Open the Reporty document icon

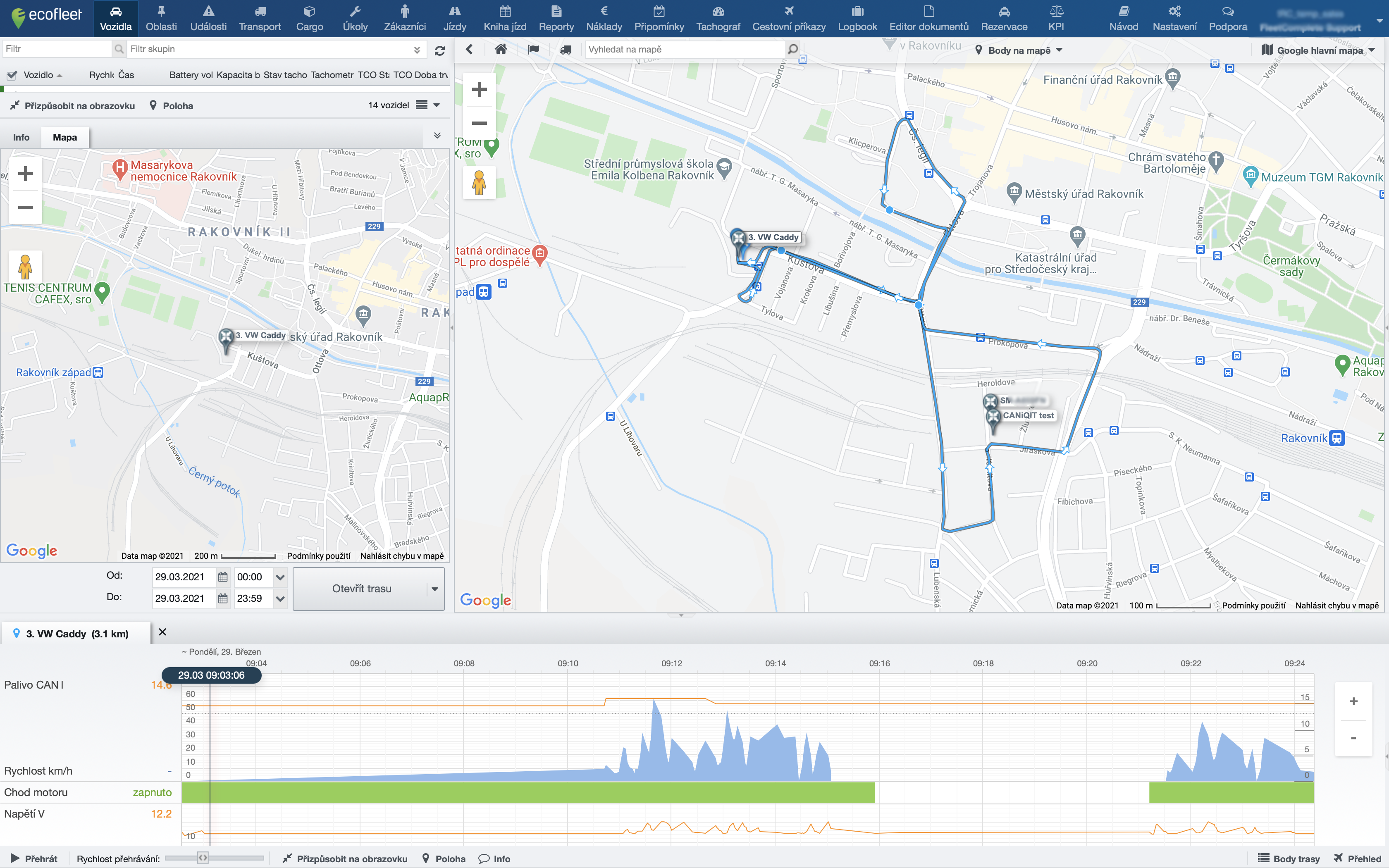556,11
